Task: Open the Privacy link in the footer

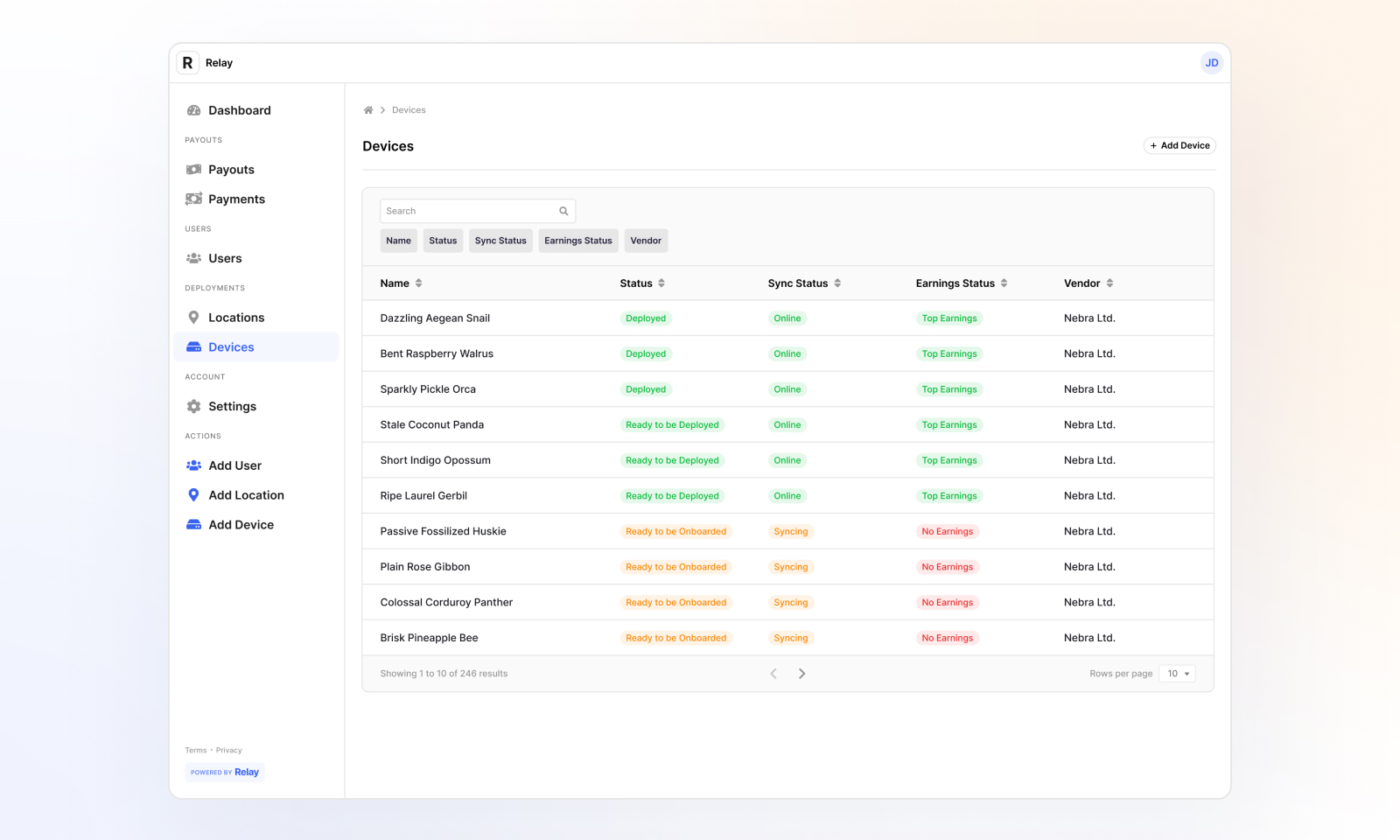Action: click(228, 750)
